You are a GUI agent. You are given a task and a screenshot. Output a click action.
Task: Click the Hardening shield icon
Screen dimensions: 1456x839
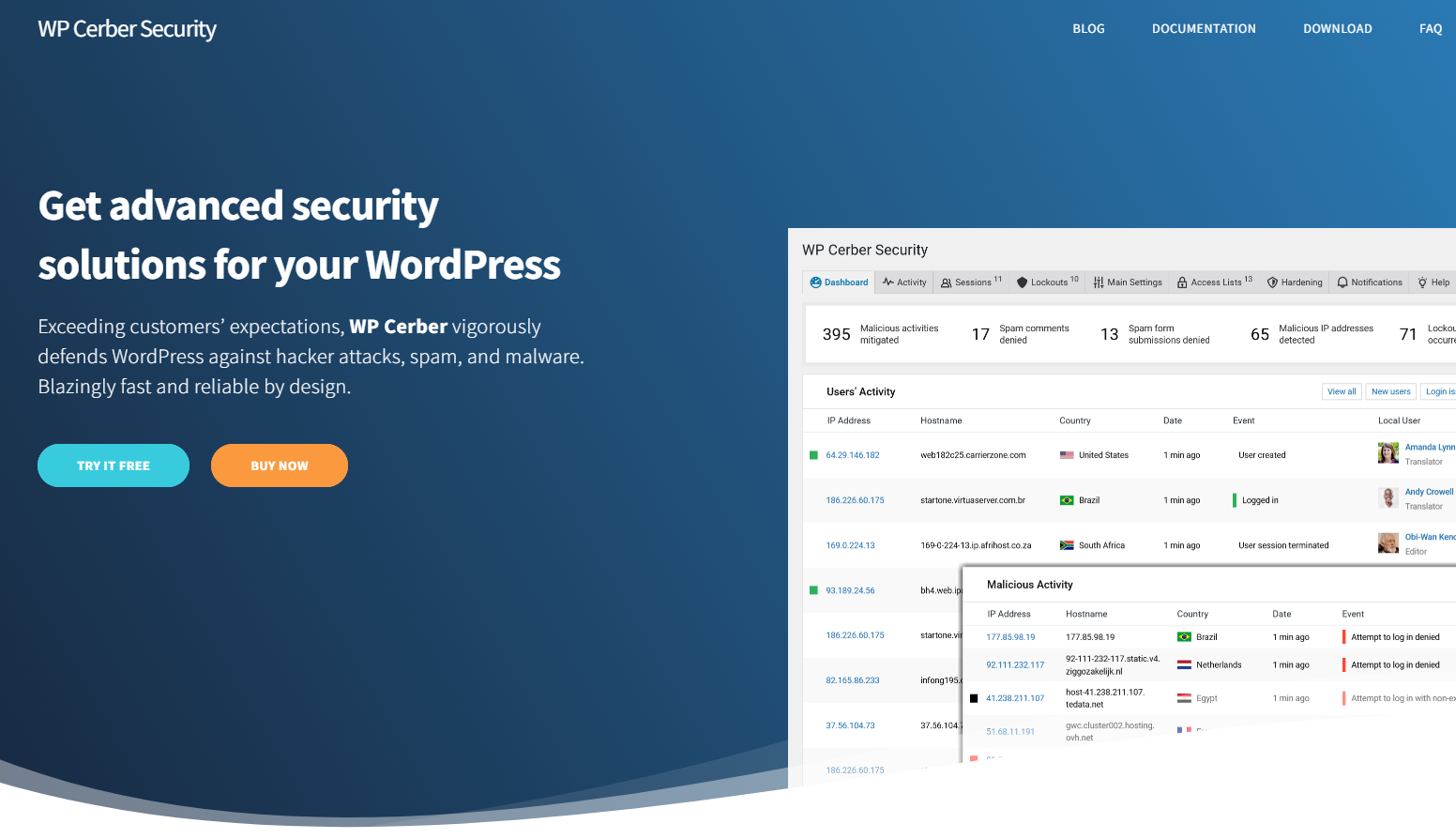click(1273, 282)
